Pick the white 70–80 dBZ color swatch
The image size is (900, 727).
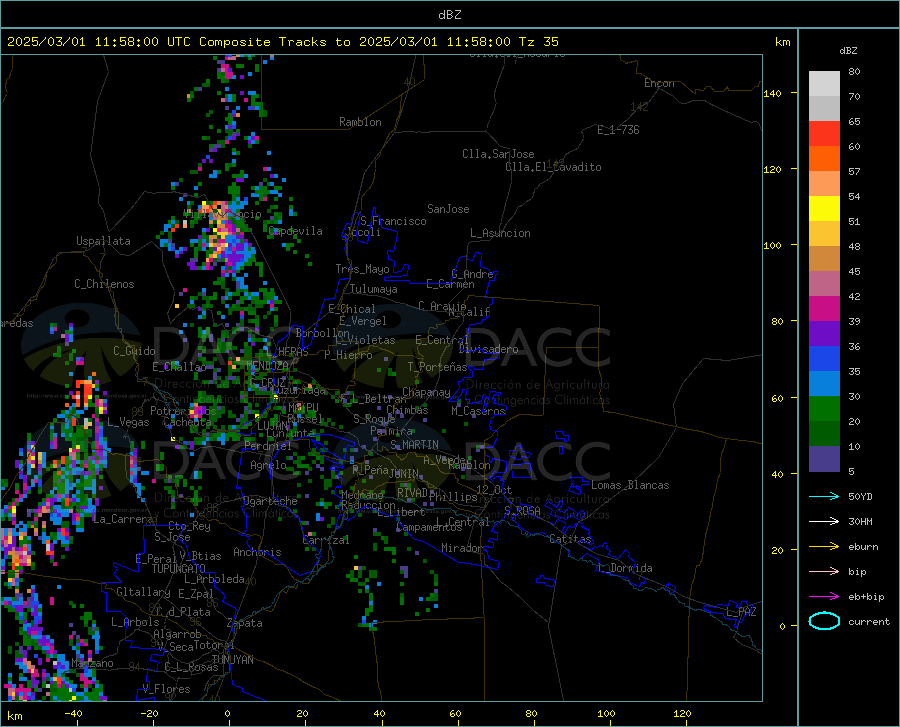pos(824,84)
